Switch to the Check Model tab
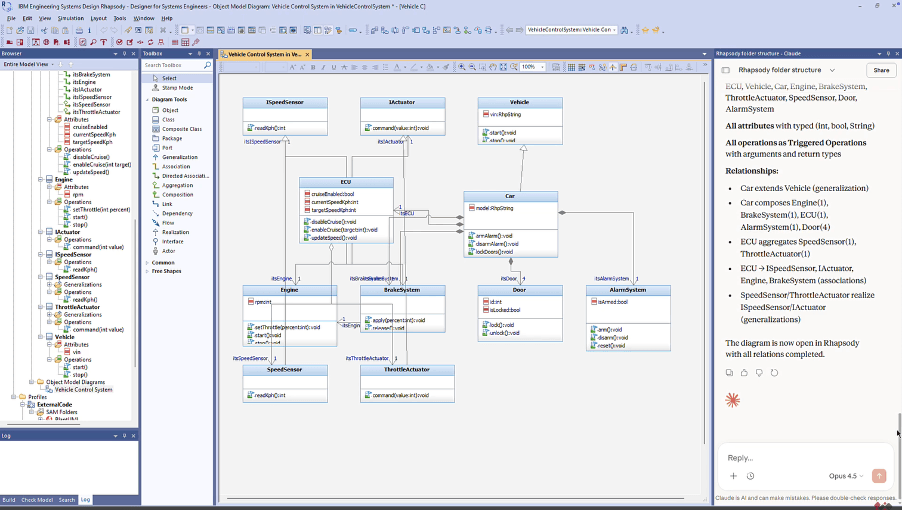The width and height of the screenshot is (902, 510). (x=37, y=500)
